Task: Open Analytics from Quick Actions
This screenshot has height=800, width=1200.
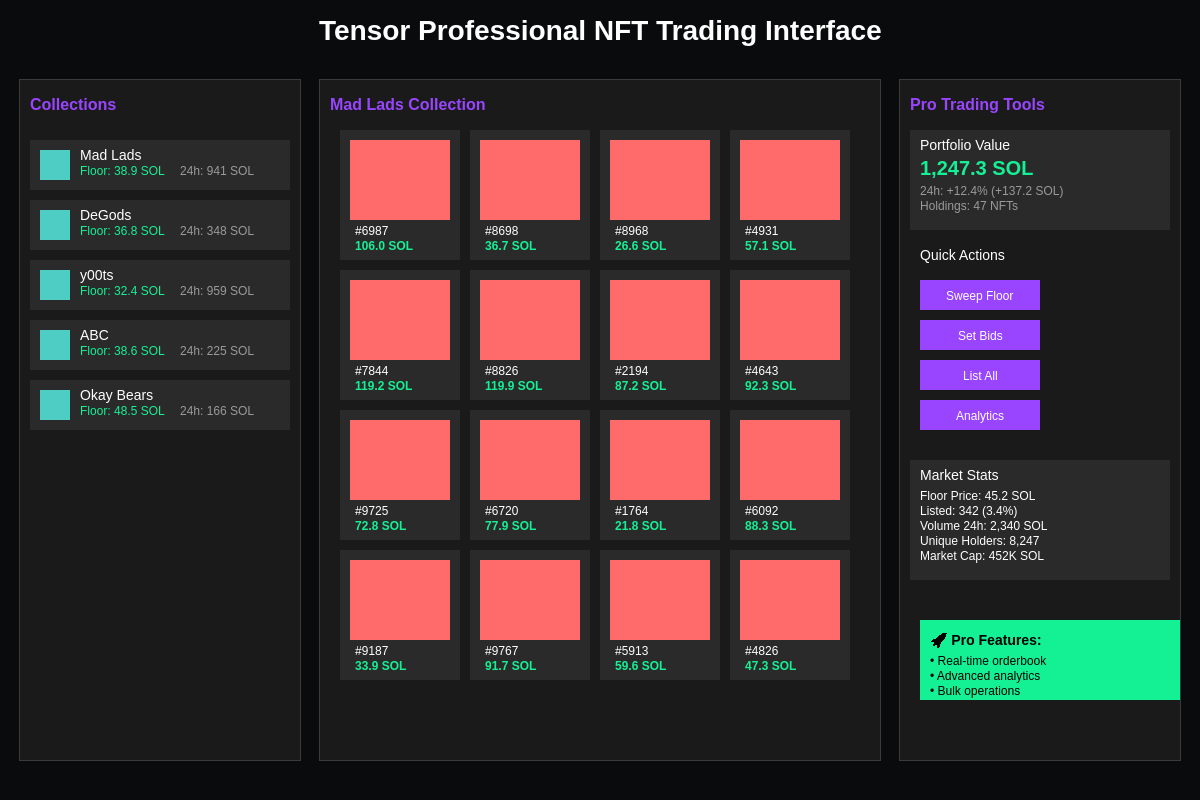Action: [980, 415]
